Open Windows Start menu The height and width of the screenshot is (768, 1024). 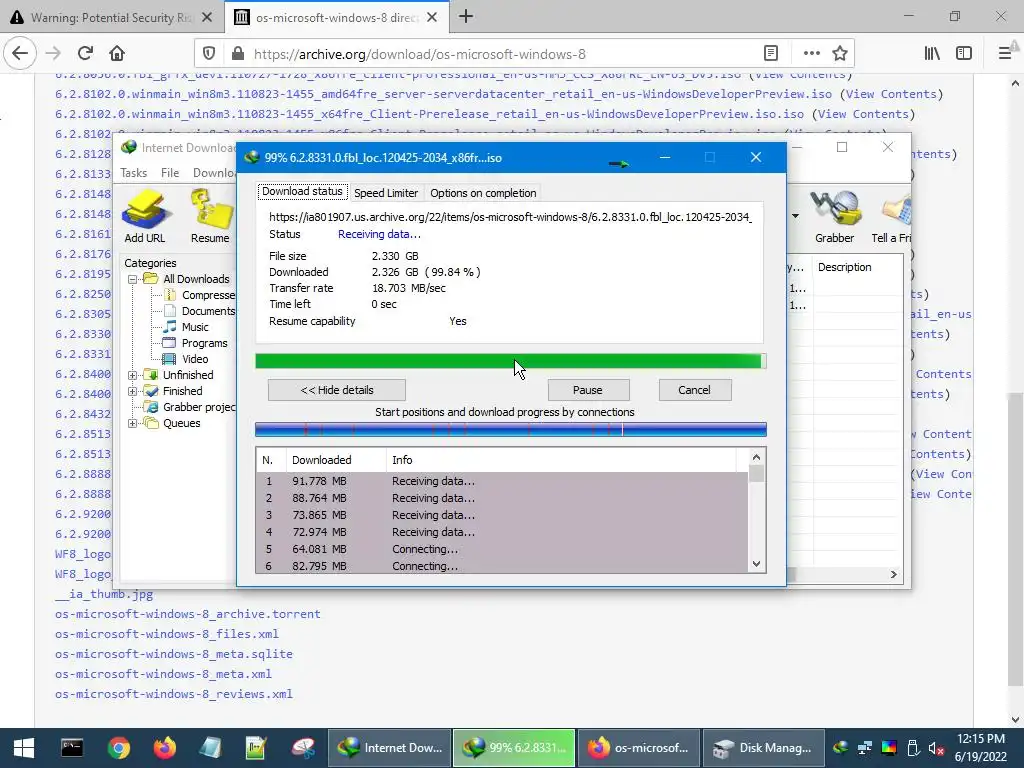(24, 748)
